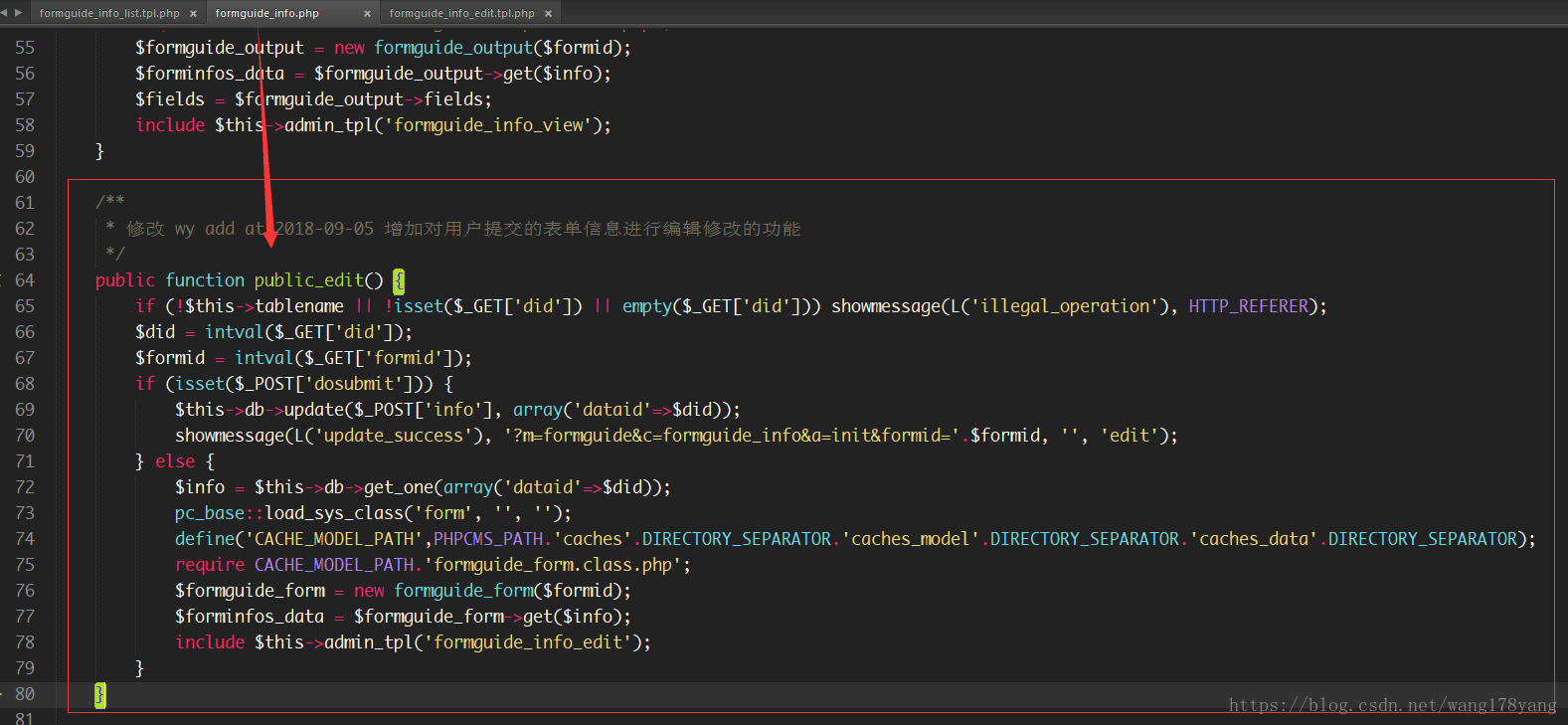Click the highlighted closing brace on line 80
Image resolution: width=1568 pixels, height=725 pixels.
coord(99,694)
